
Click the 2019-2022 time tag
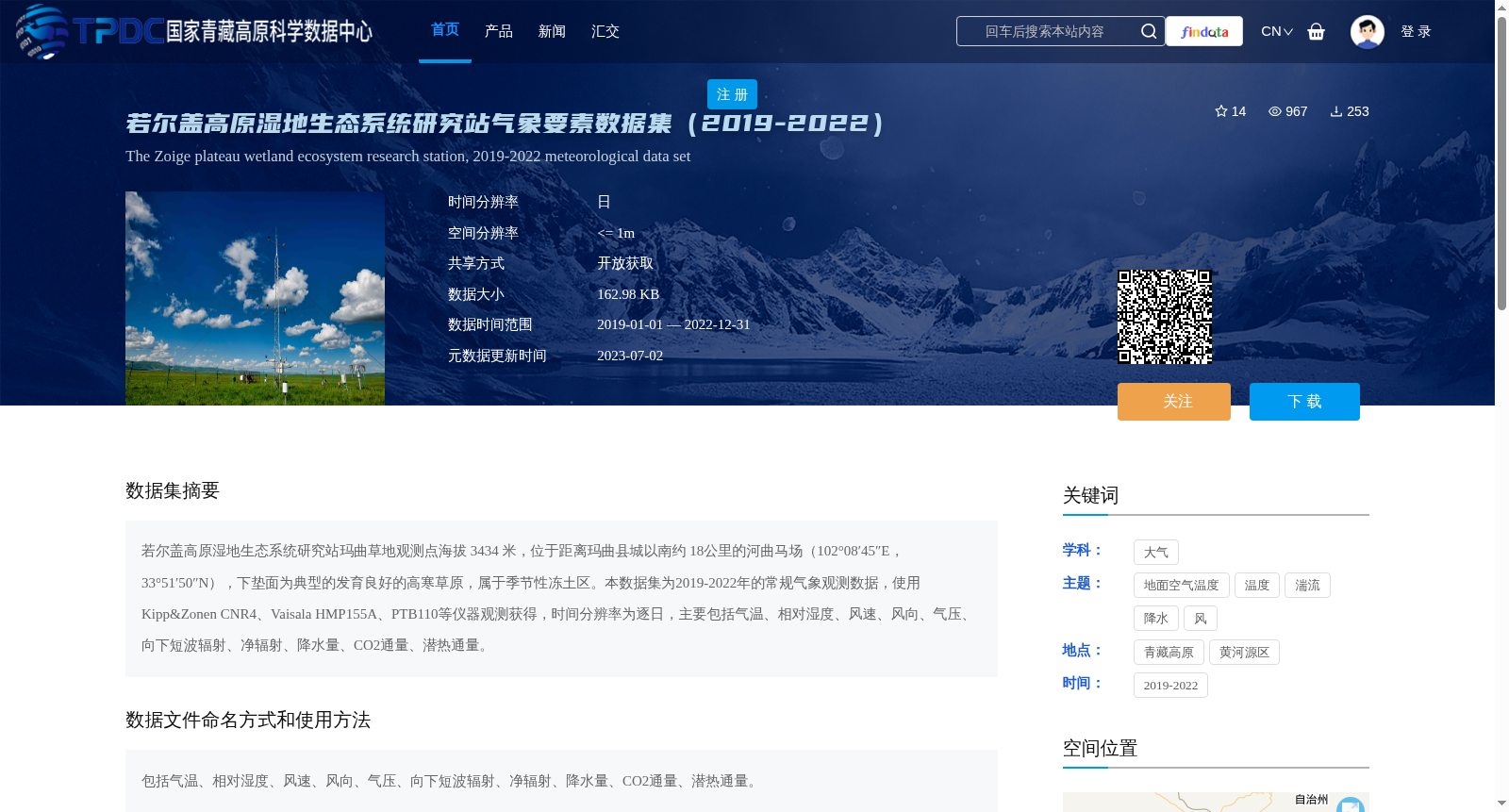click(1170, 686)
